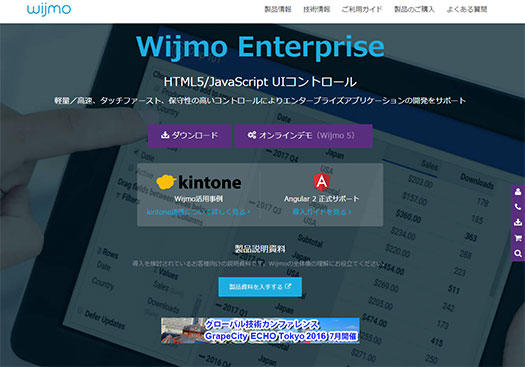Click the Wijmo logo in the header

(49, 9)
